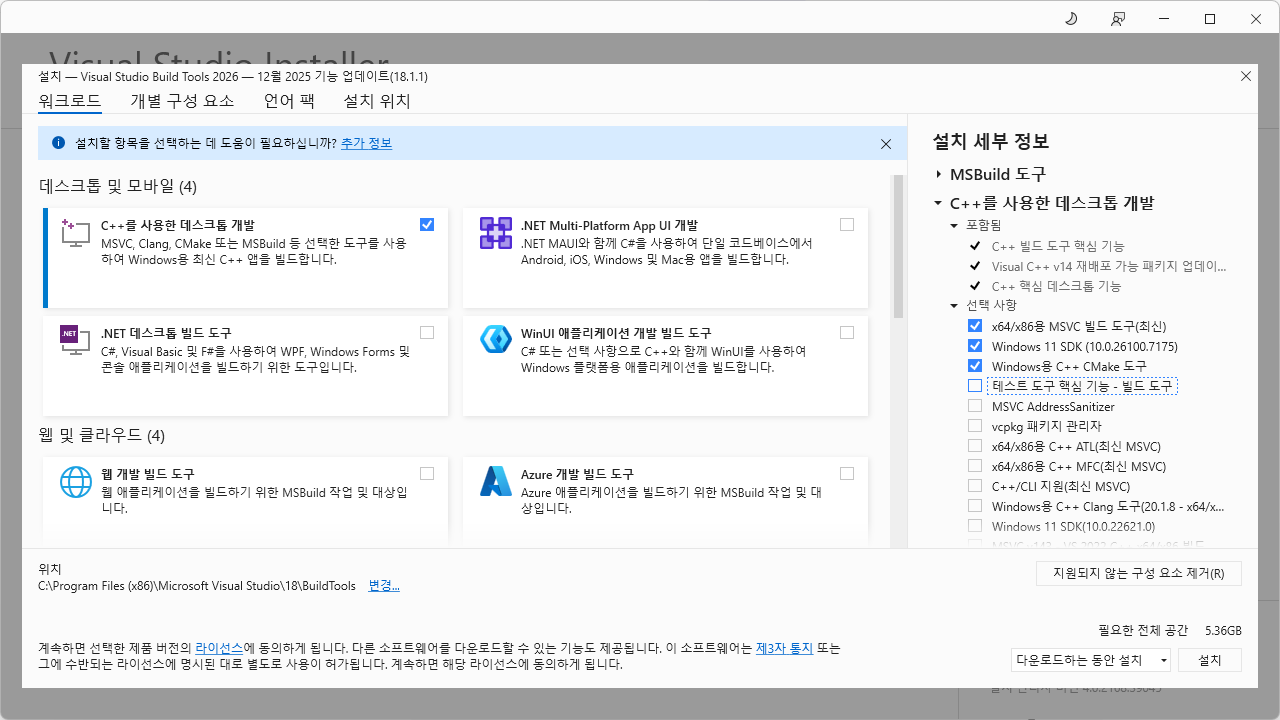Click the .NET Multi-Platform App UI icon
Viewport: 1280px width, 720px height.
tap(496, 233)
